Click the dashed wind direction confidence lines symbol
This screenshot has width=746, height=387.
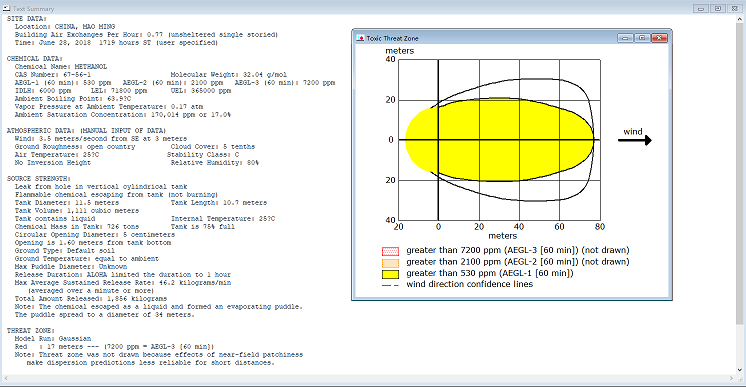tap(390, 285)
